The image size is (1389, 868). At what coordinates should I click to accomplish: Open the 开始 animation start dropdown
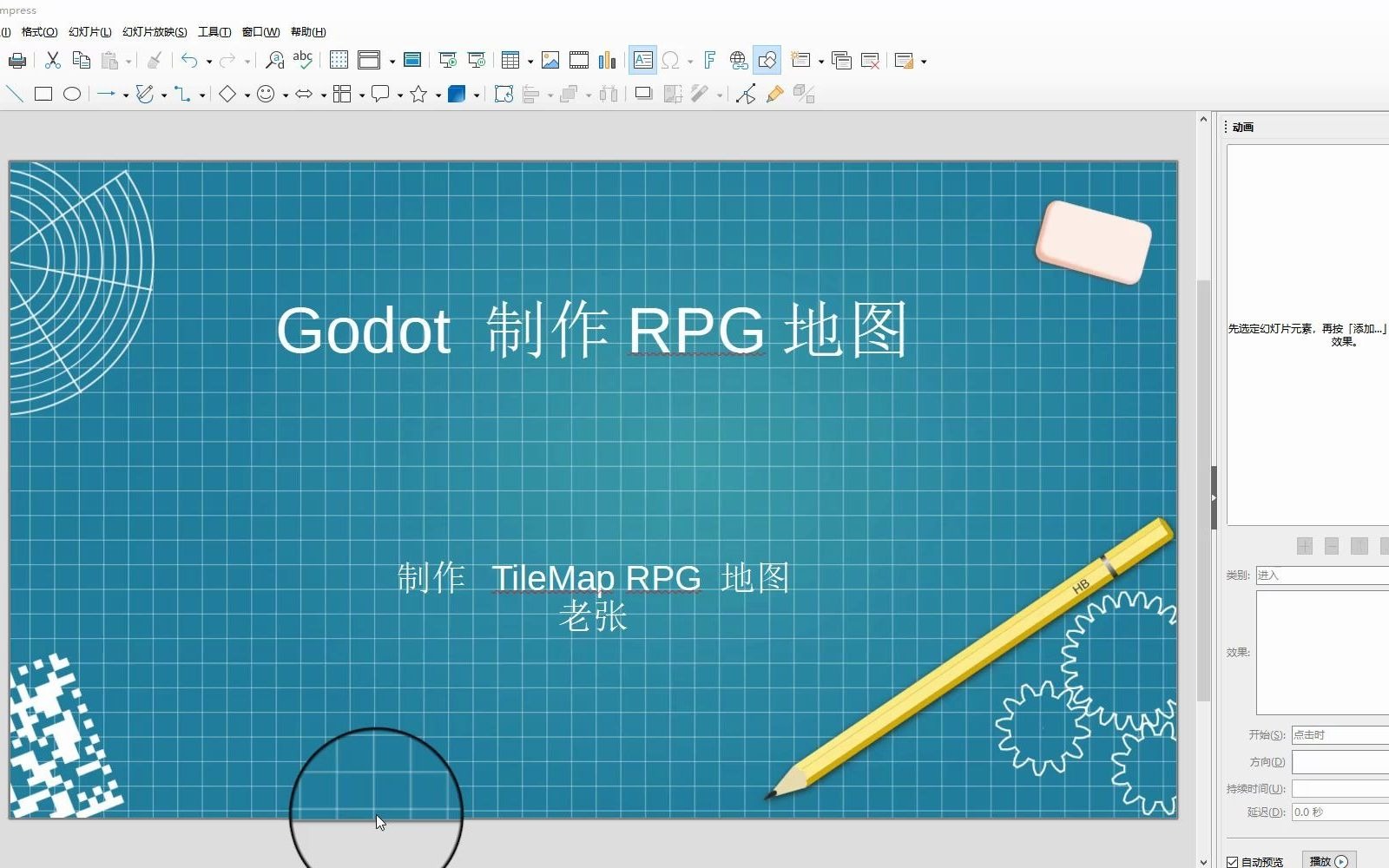1339,734
